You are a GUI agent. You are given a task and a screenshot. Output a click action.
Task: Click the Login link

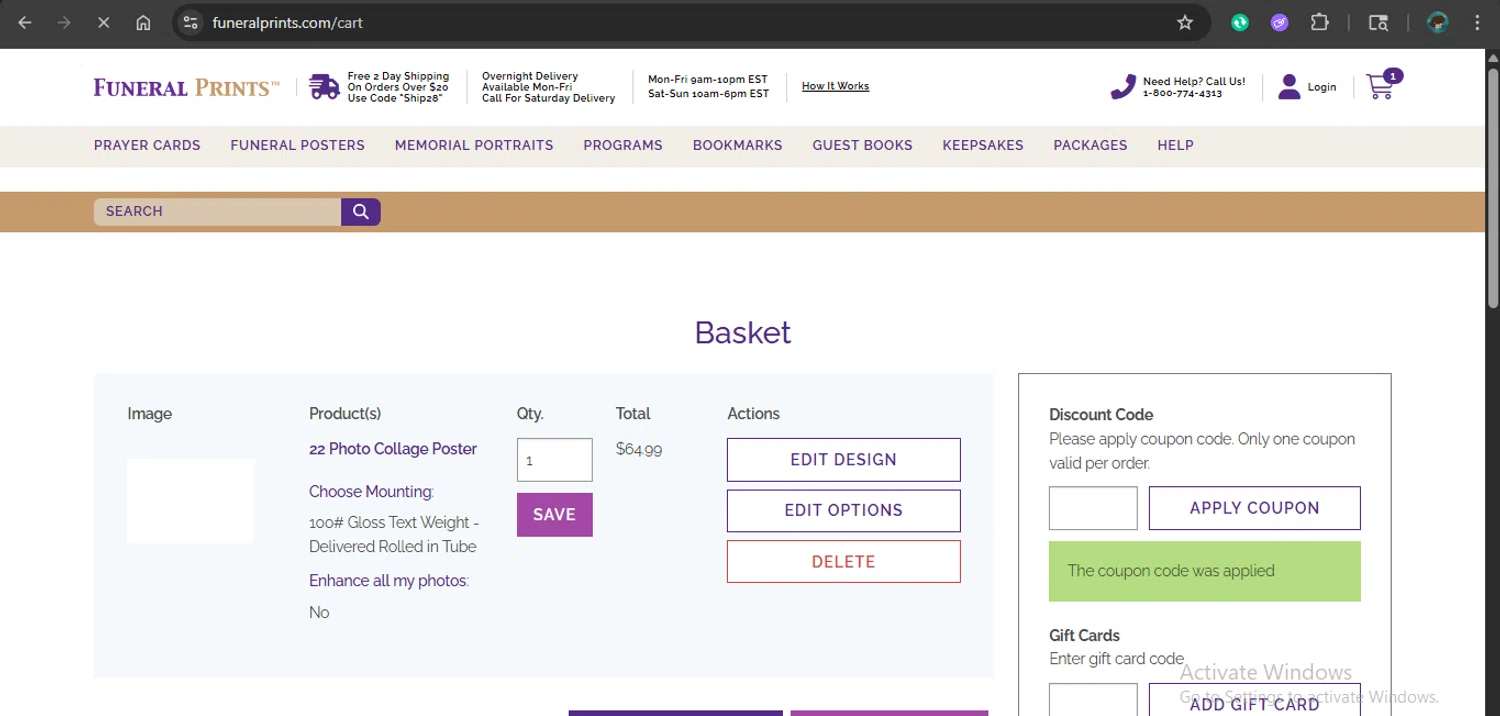[x=1322, y=87]
